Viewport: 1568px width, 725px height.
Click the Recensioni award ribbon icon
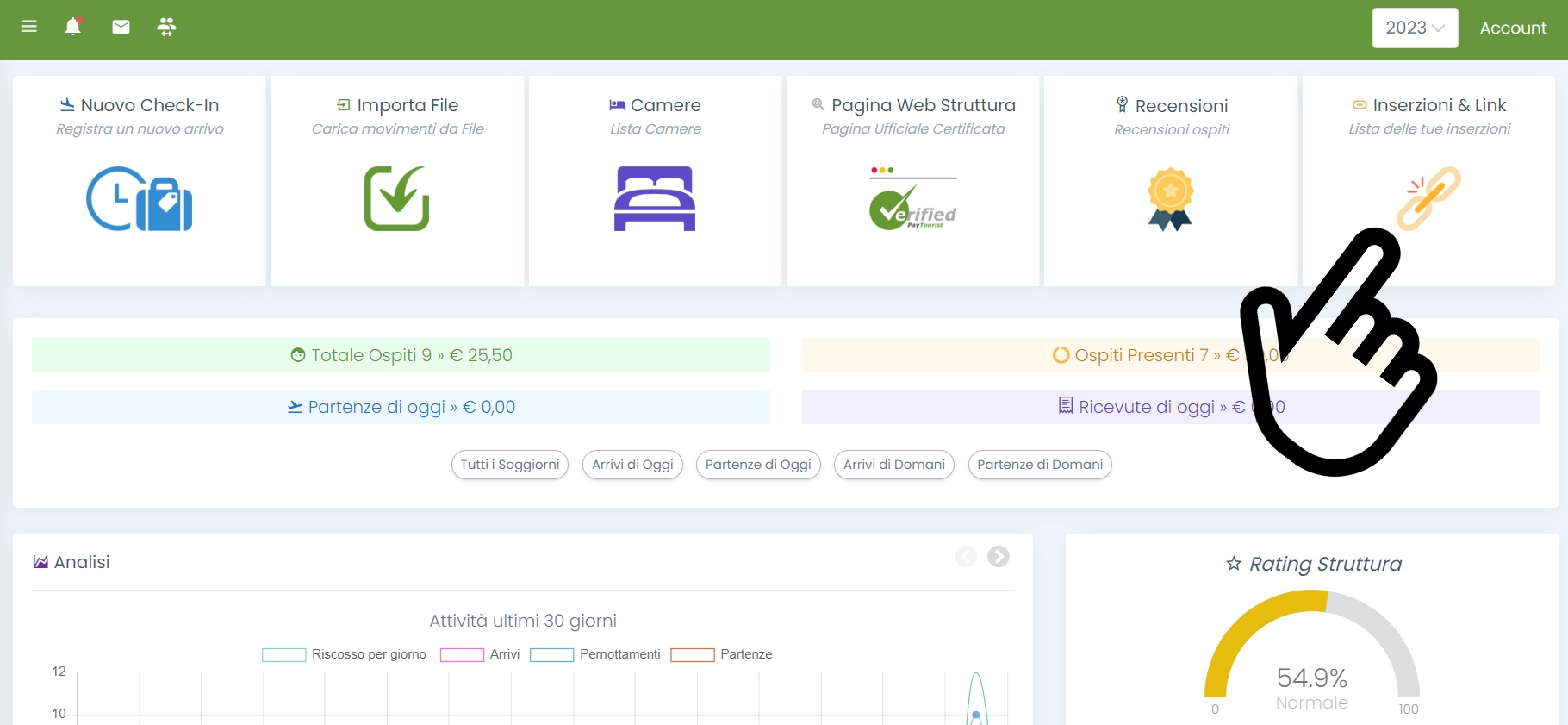pos(1170,199)
